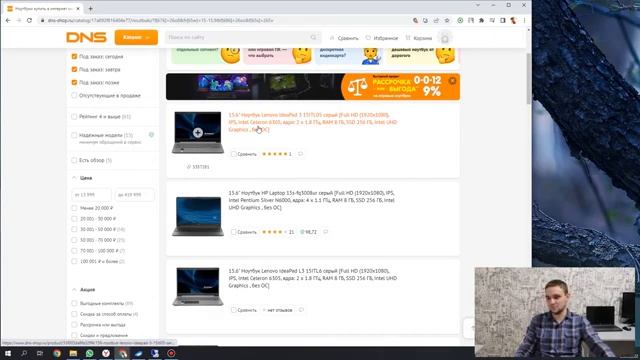640x360 pixels.
Task: Launch Chrome from the taskbar
Action: 57,353
